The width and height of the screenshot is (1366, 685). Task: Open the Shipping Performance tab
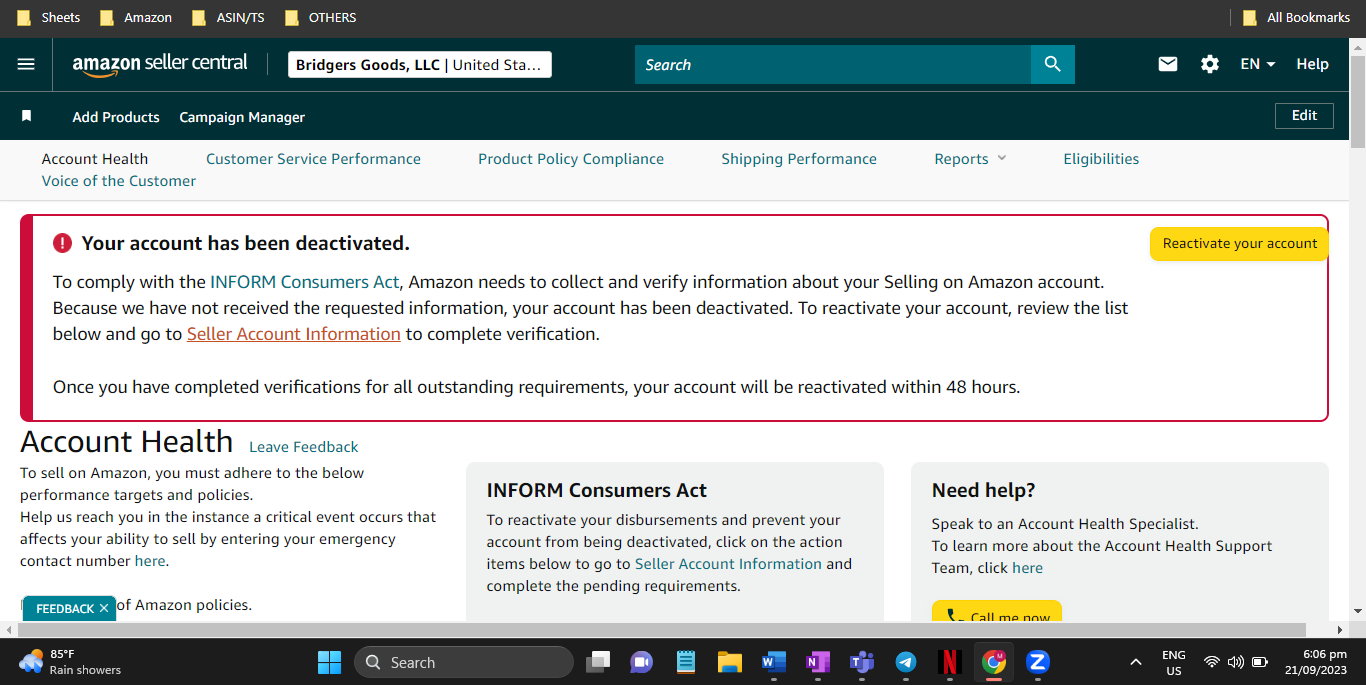799,159
